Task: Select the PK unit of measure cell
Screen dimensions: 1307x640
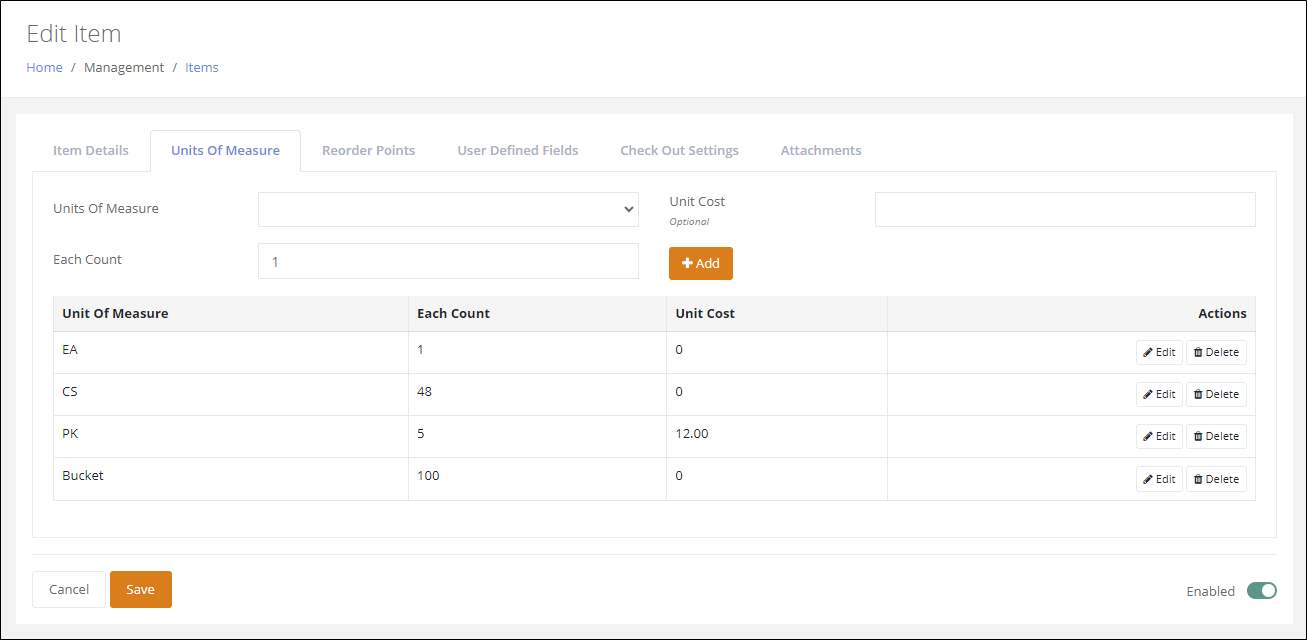Action: coord(231,436)
